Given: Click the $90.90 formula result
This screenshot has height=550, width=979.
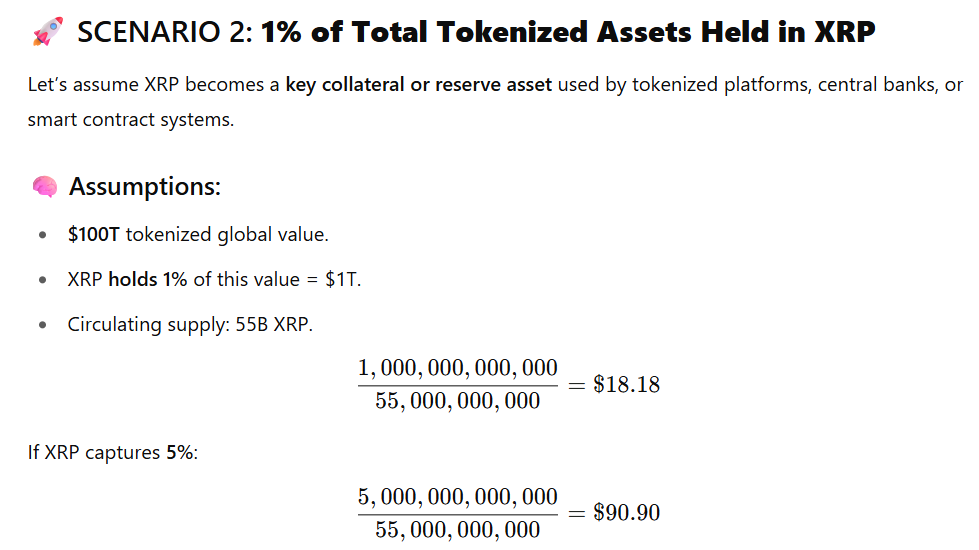Looking at the screenshot, I should pos(626,513).
